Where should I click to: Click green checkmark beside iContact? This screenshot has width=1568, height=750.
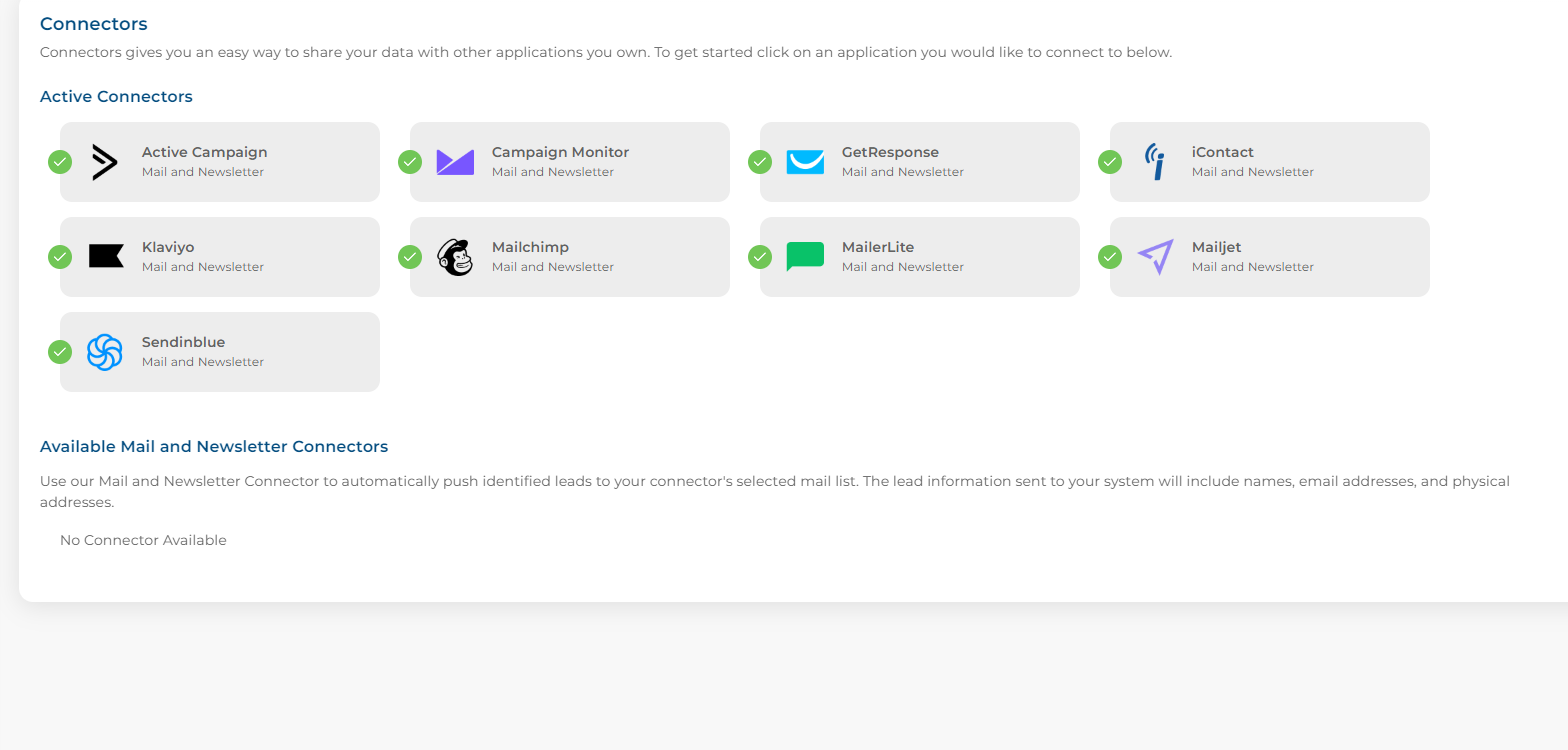tap(1110, 162)
